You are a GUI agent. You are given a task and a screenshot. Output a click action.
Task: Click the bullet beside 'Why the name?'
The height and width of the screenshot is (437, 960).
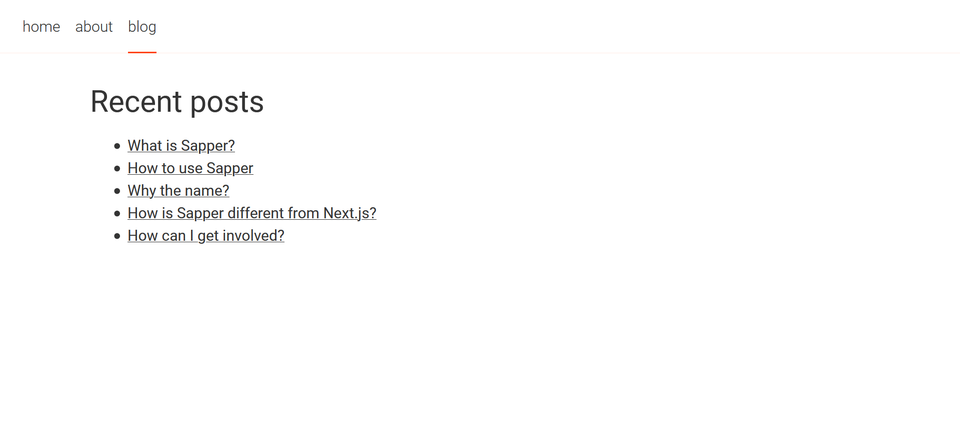click(117, 191)
